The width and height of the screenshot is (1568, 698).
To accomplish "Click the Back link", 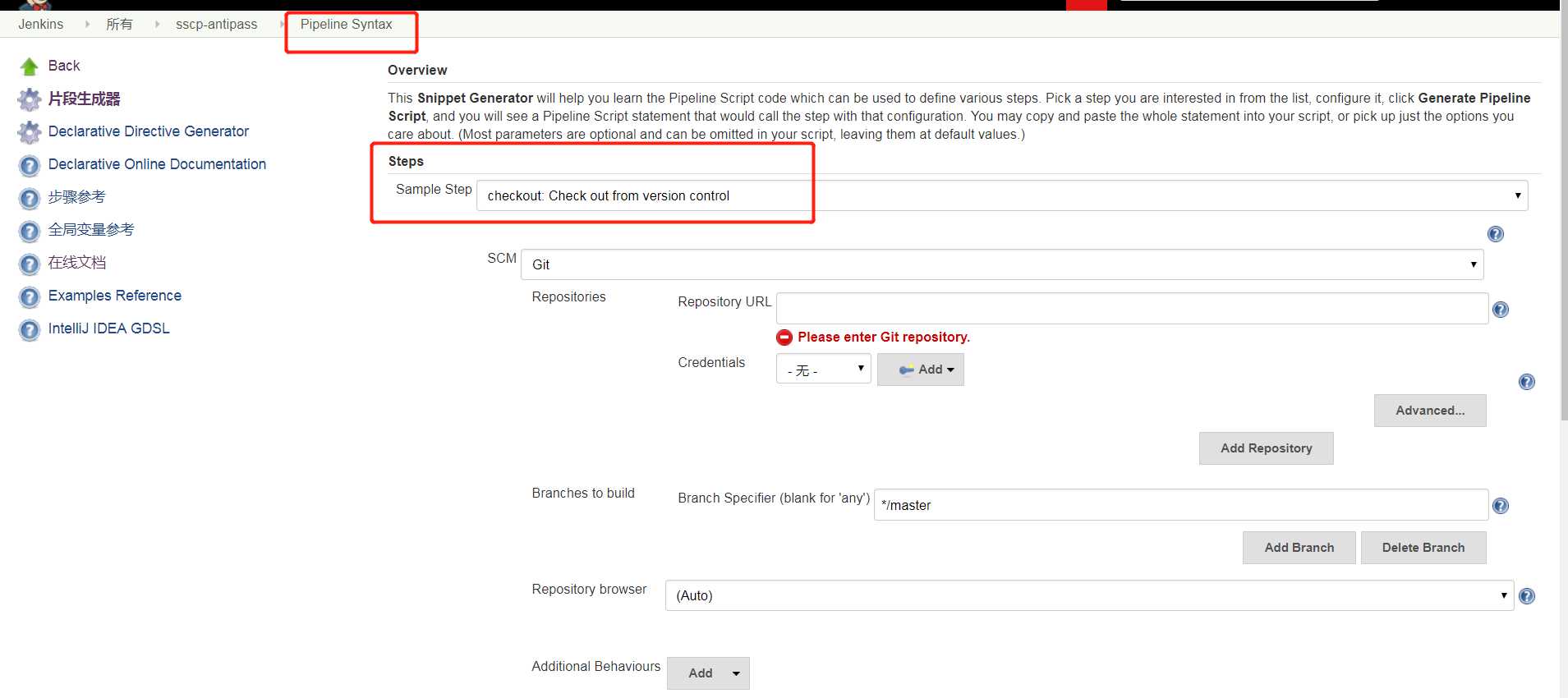I will [64, 66].
